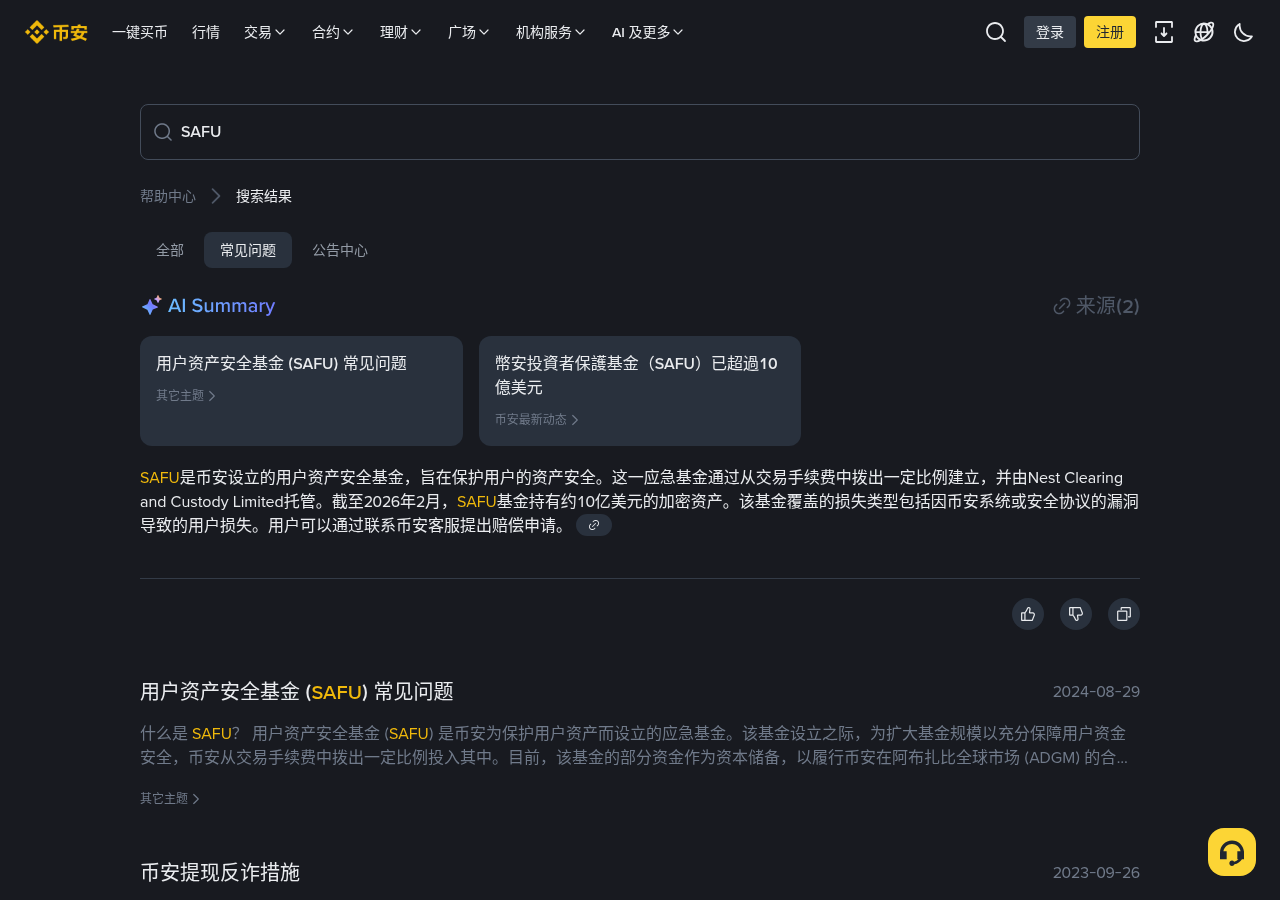Focus the SAFU search input field
Image resolution: width=1280 pixels, height=900 pixels.
point(640,132)
